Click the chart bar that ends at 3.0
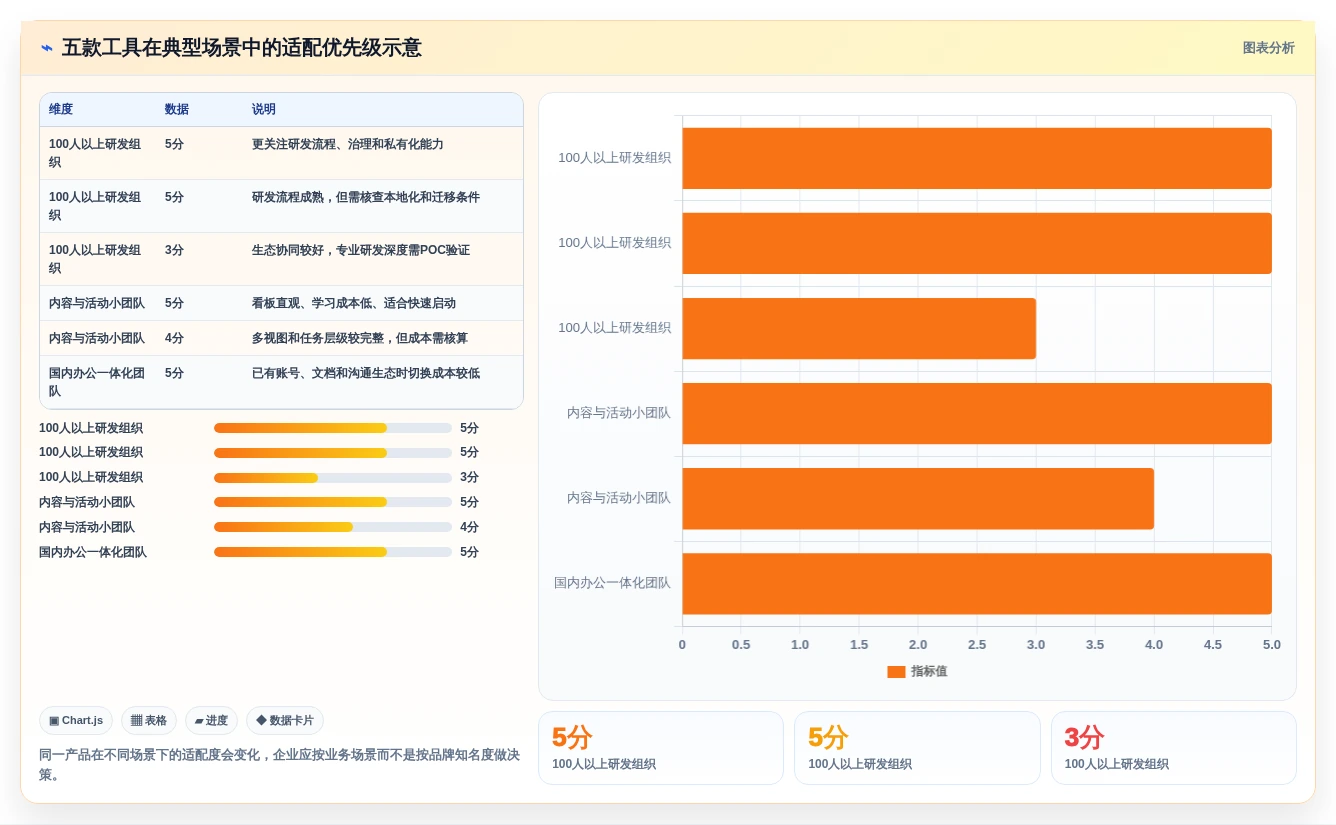The height and width of the screenshot is (825, 1336). pyautogui.click(x=859, y=328)
